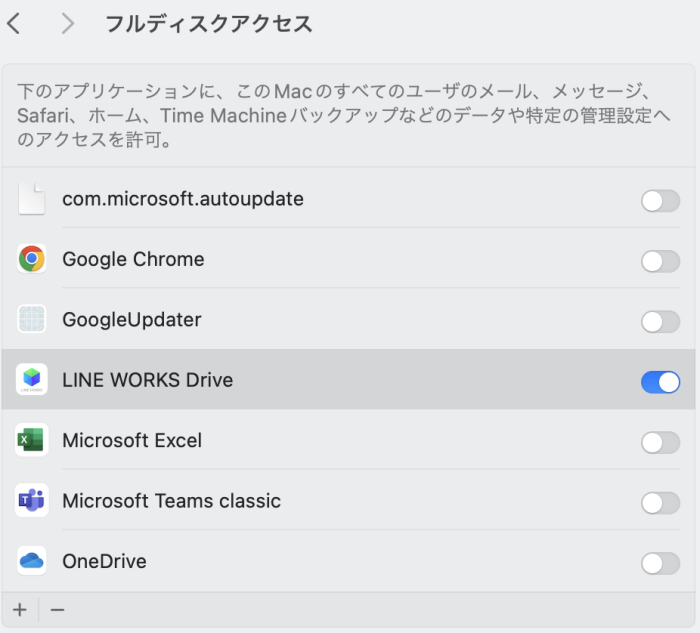Disable LINE WORKS Drive full disk access
The width and height of the screenshot is (700, 633).
pos(660,383)
